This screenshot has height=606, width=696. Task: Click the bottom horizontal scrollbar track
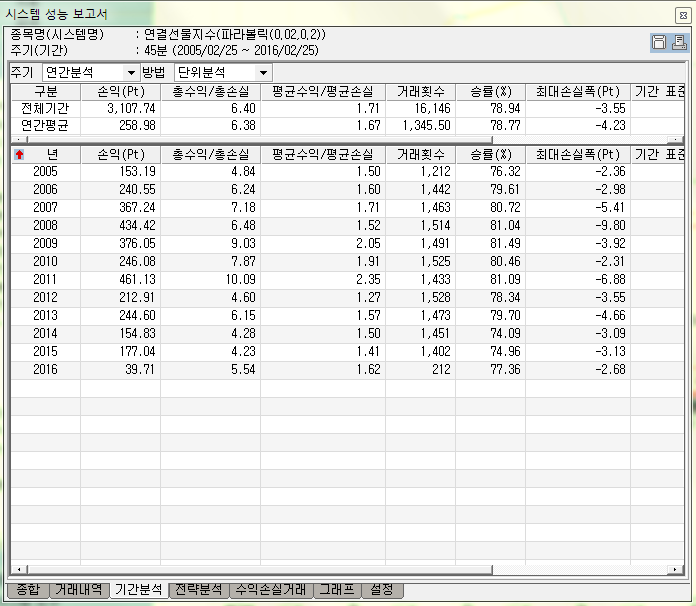click(x=580, y=570)
